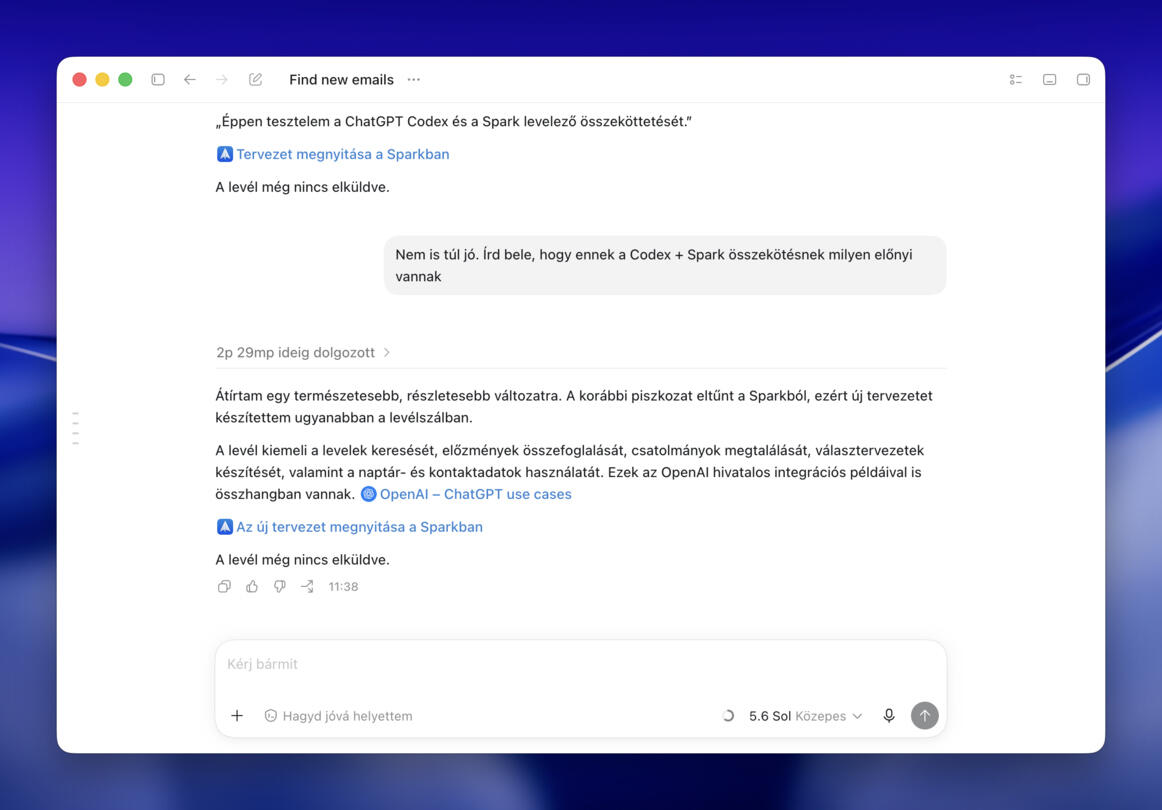Give thumbs down to the response
This screenshot has width=1162, height=810.
[x=279, y=587]
